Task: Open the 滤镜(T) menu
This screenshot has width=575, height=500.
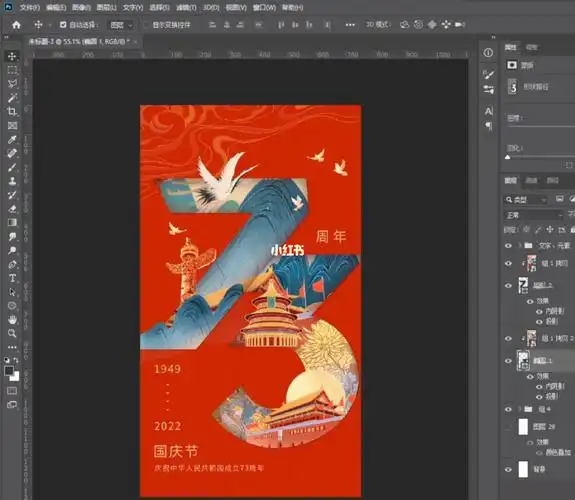Action: pos(186,7)
